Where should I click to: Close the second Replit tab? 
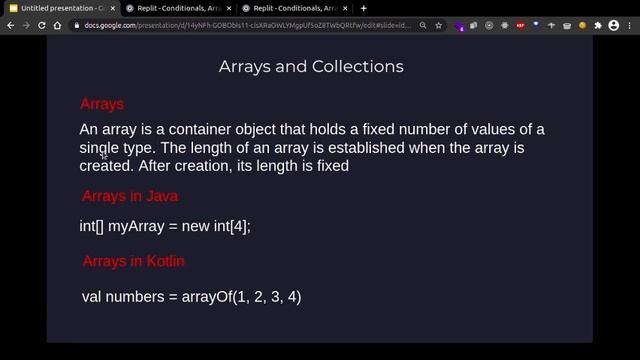pyautogui.click(x=345, y=8)
